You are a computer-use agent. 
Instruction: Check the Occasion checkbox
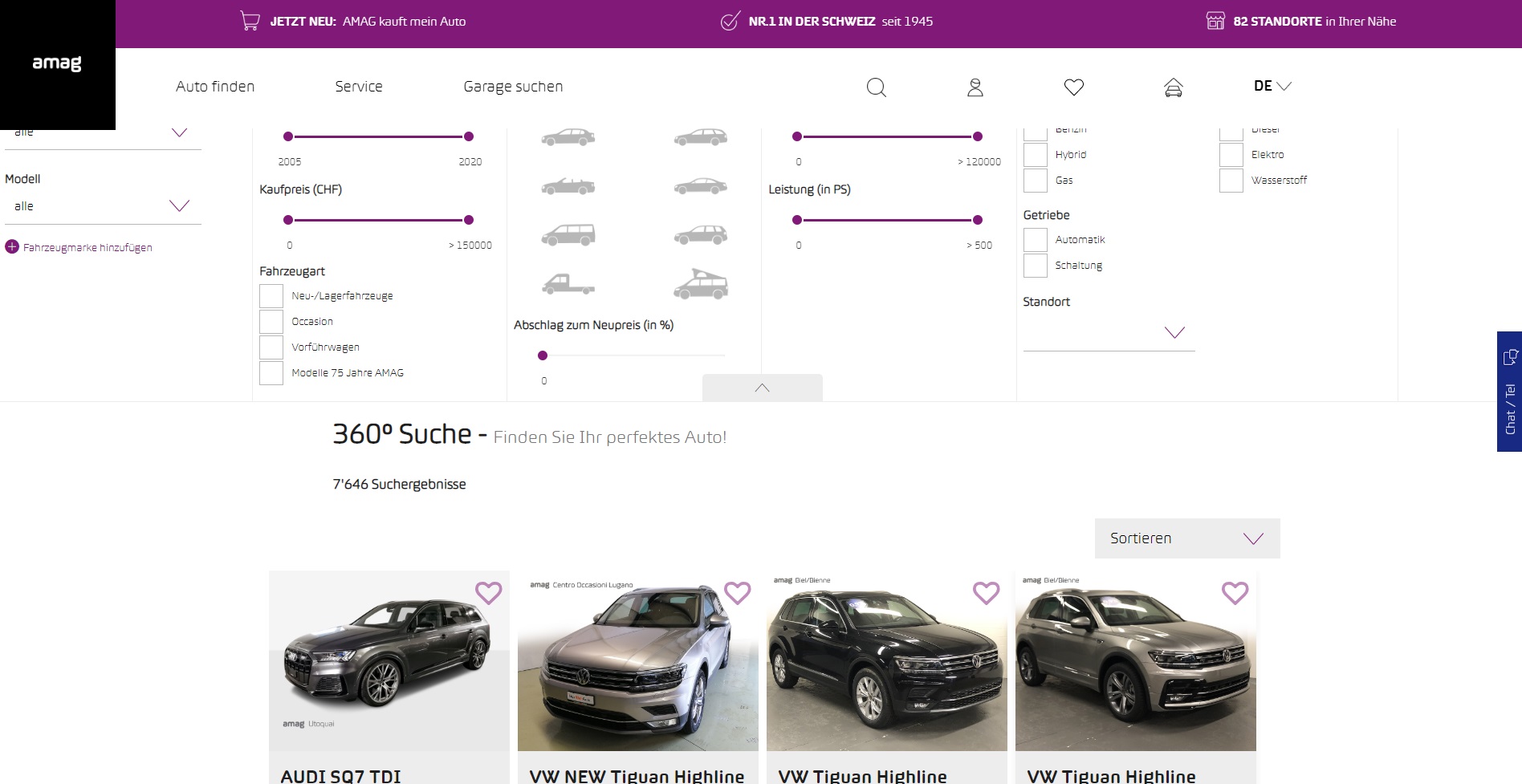pyautogui.click(x=271, y=322)
